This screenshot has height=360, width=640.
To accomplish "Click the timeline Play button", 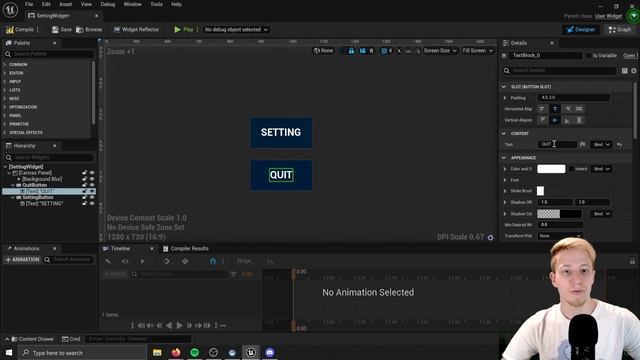I will [x=179, y=325].
